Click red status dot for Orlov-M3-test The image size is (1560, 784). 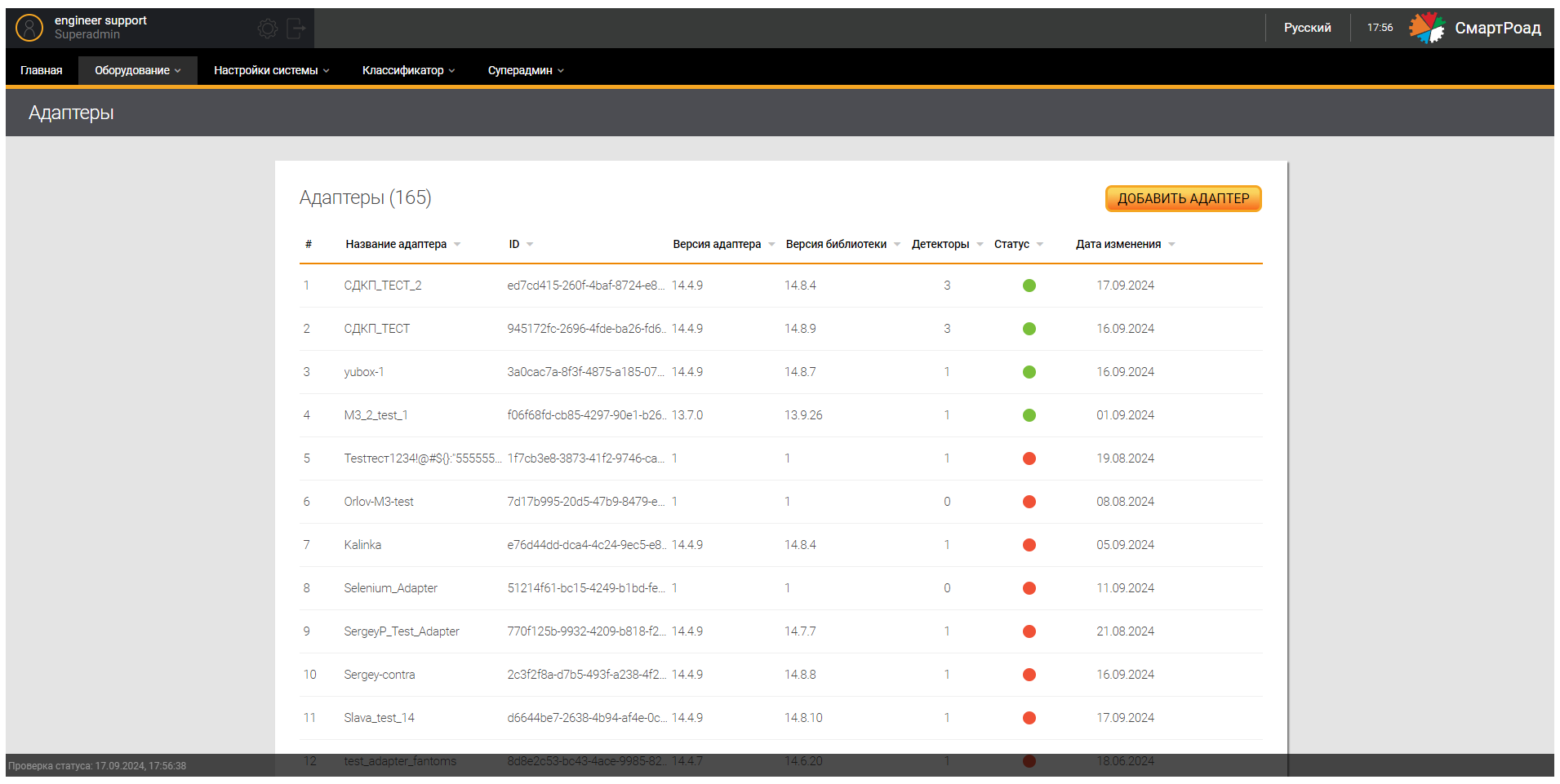point(1029,502)
